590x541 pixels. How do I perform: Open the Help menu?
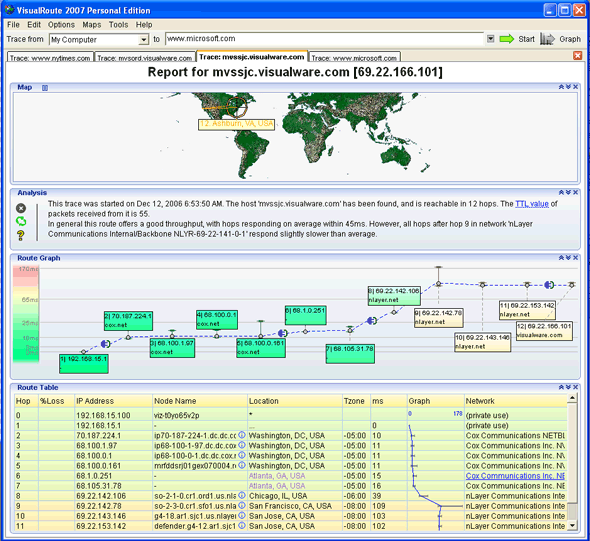click(144, 25)
